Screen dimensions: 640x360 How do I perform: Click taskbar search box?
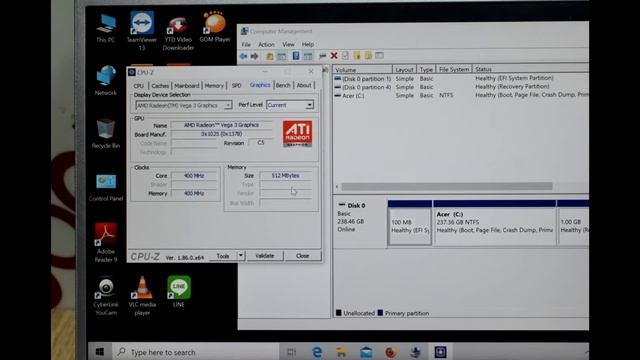click(x=196, y=352)
